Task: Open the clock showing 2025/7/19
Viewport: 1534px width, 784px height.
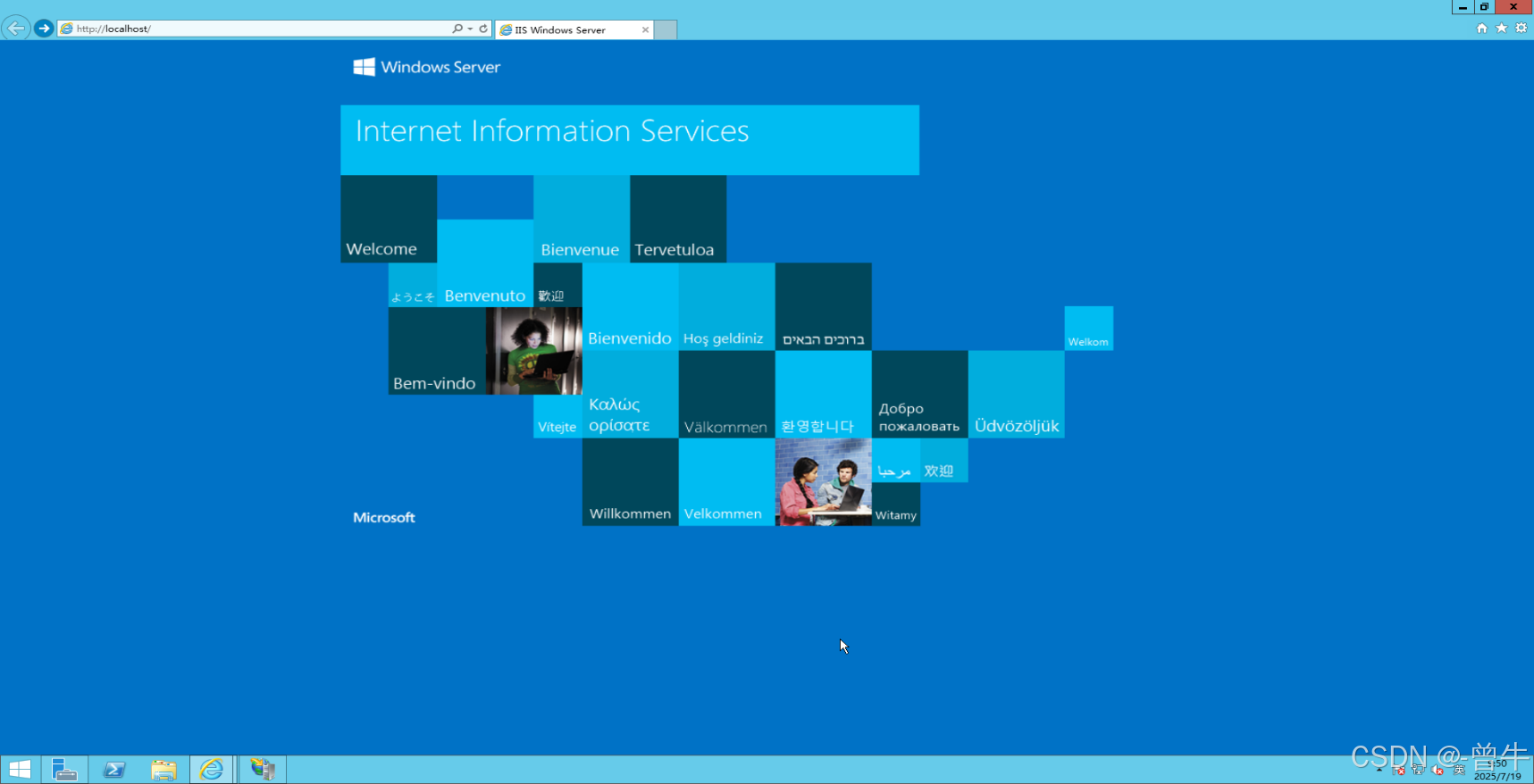Action: (x=1497, y=771)
